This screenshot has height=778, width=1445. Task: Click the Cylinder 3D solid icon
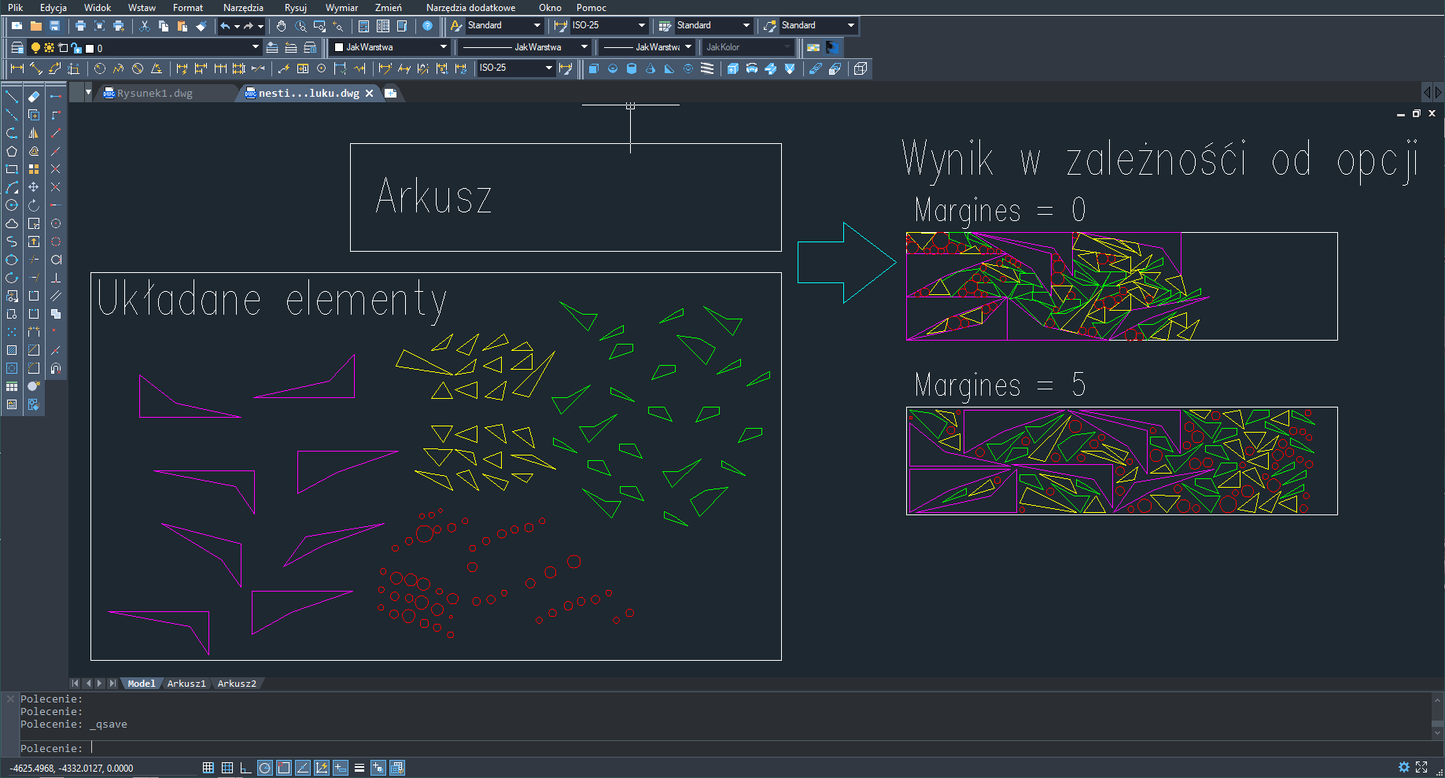point(631,69)
